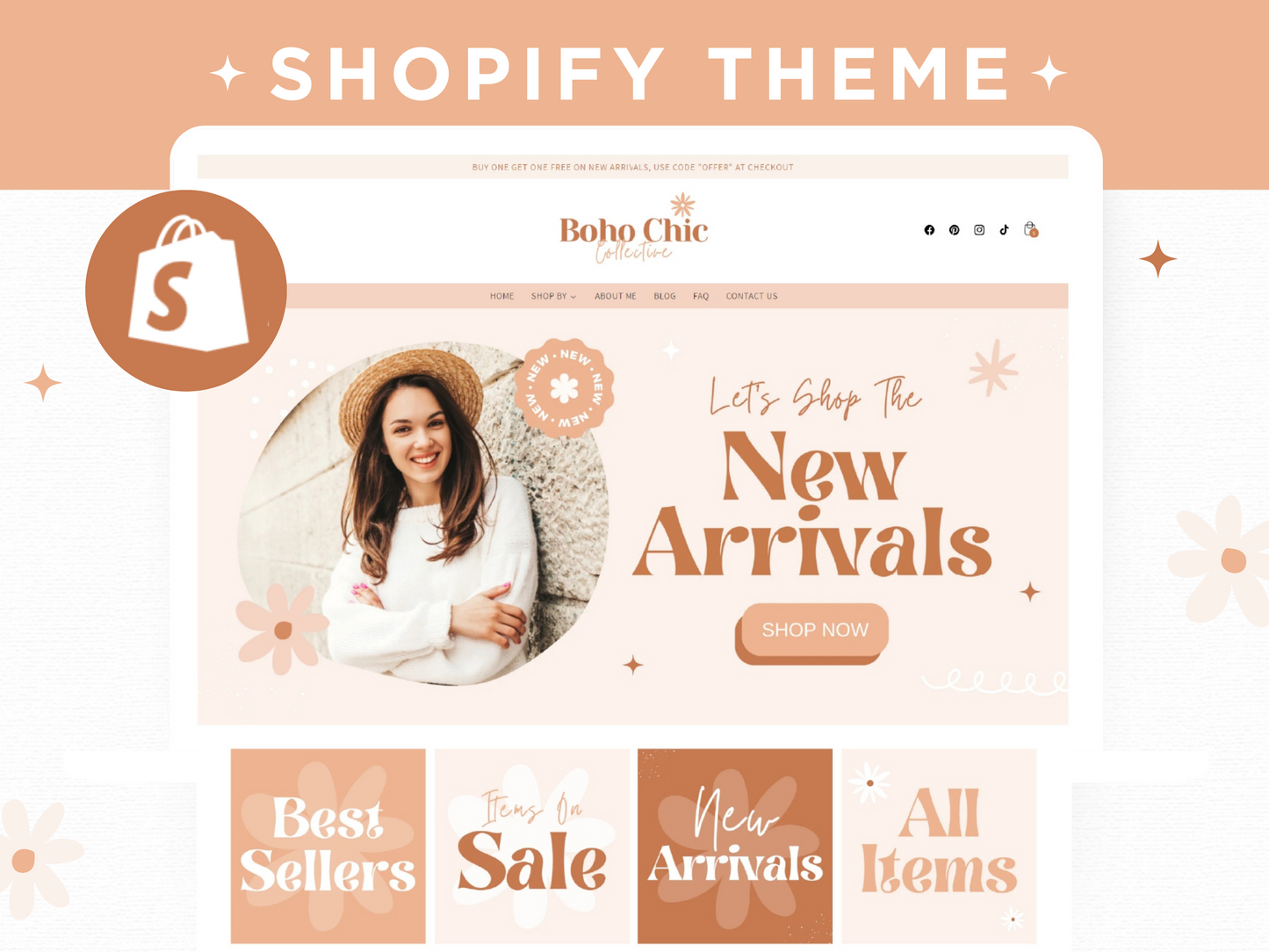This screenshot has height=952, width=1269.
Task: Open the TikTok social icon
Action: [1004, 230]
